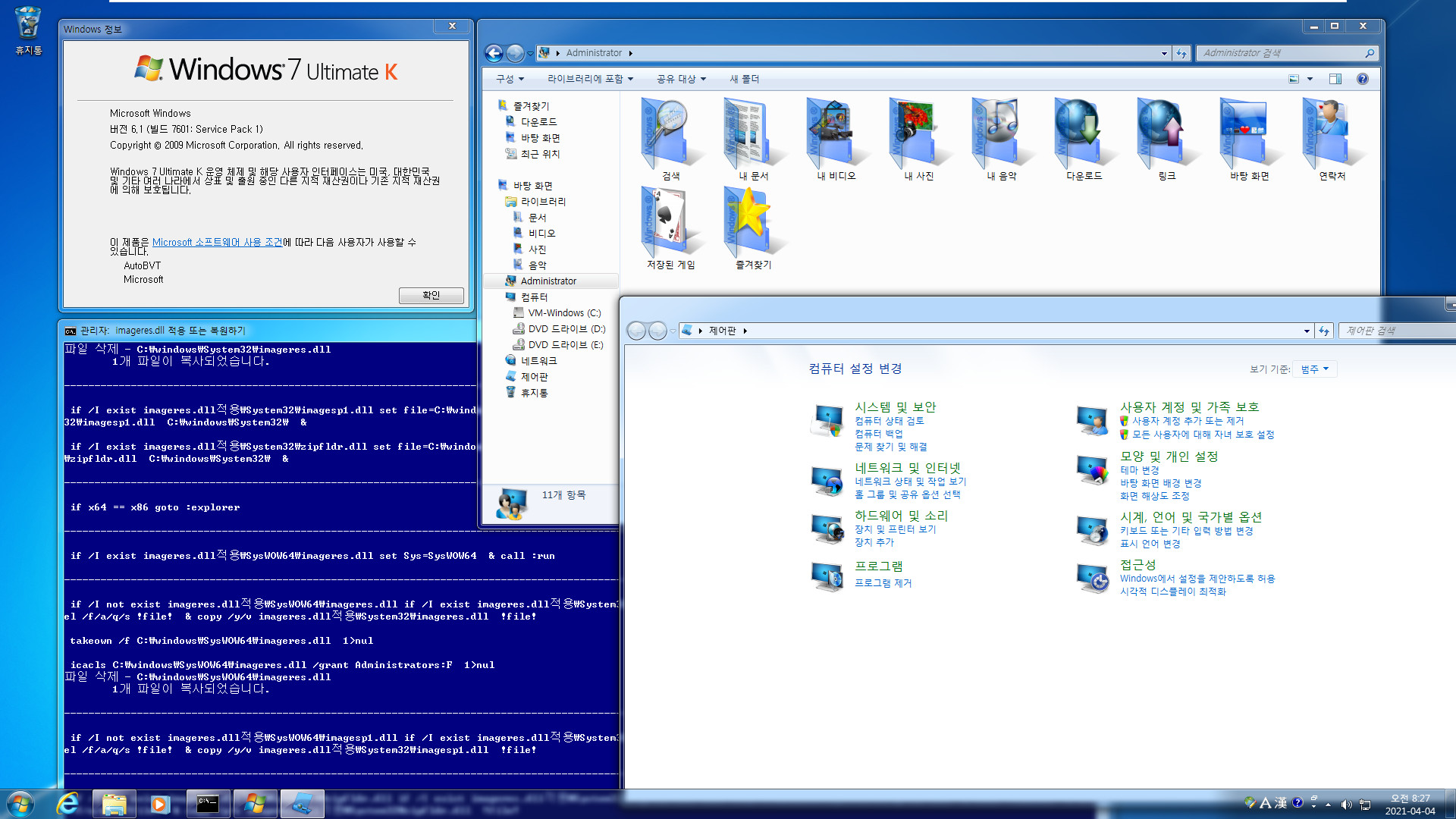
Task: Click the Explorer back arrow button
Action: click(x=494, y=53)
